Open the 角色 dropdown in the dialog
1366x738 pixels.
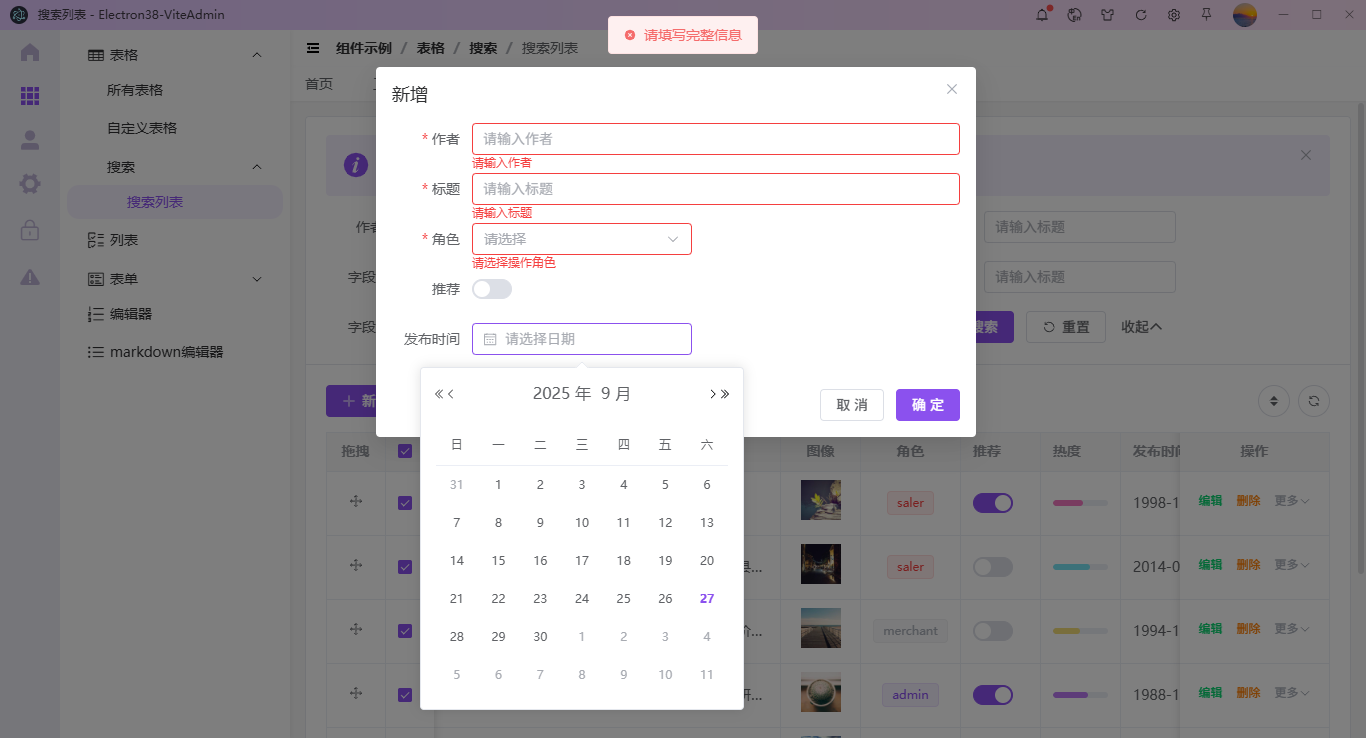click(x=581, y=239)
